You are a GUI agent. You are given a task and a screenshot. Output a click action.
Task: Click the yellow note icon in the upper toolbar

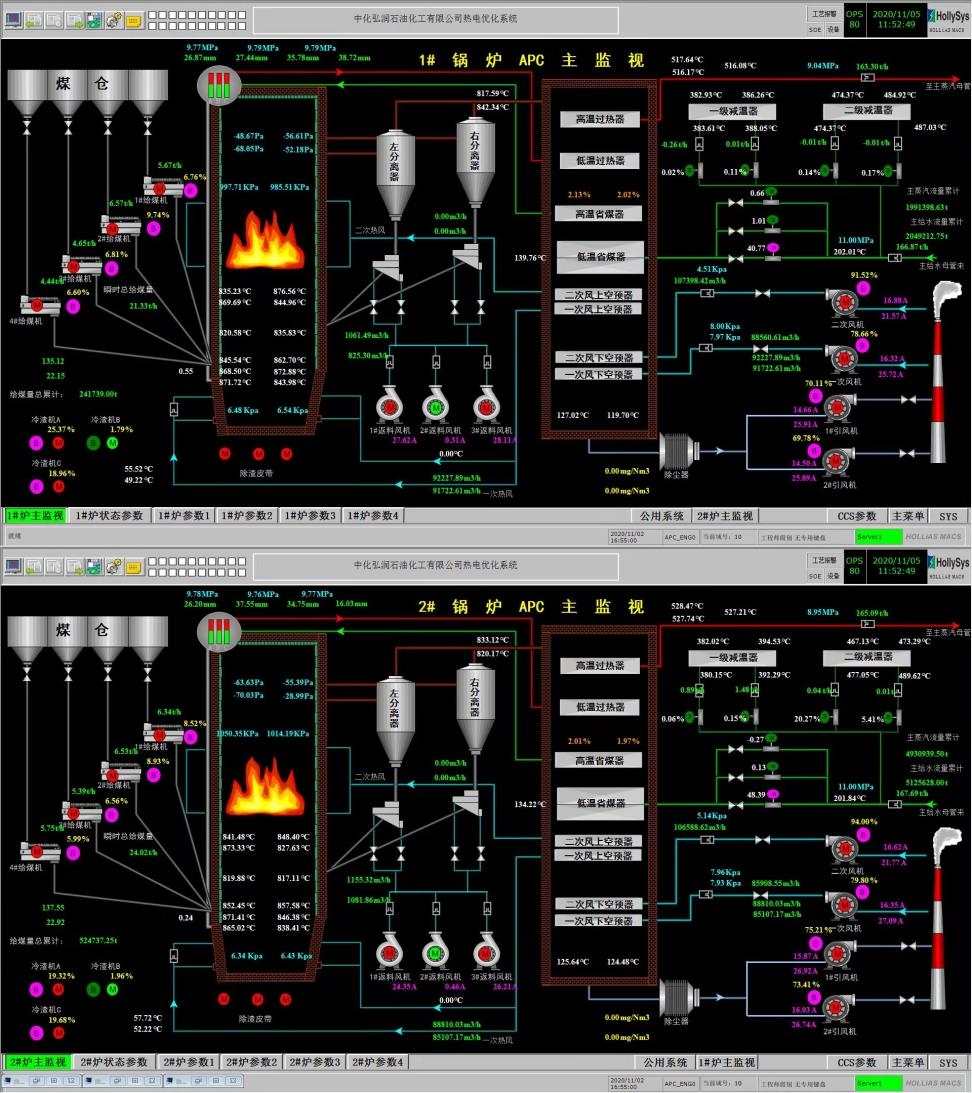[135, 19]
